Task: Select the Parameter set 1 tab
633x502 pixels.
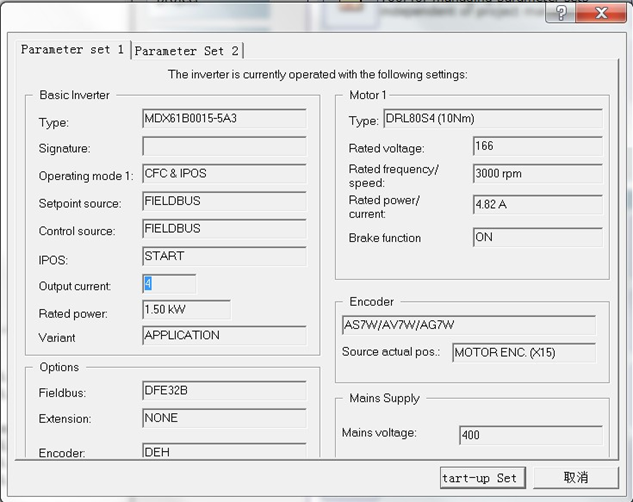Action: [x=73, y=49]
